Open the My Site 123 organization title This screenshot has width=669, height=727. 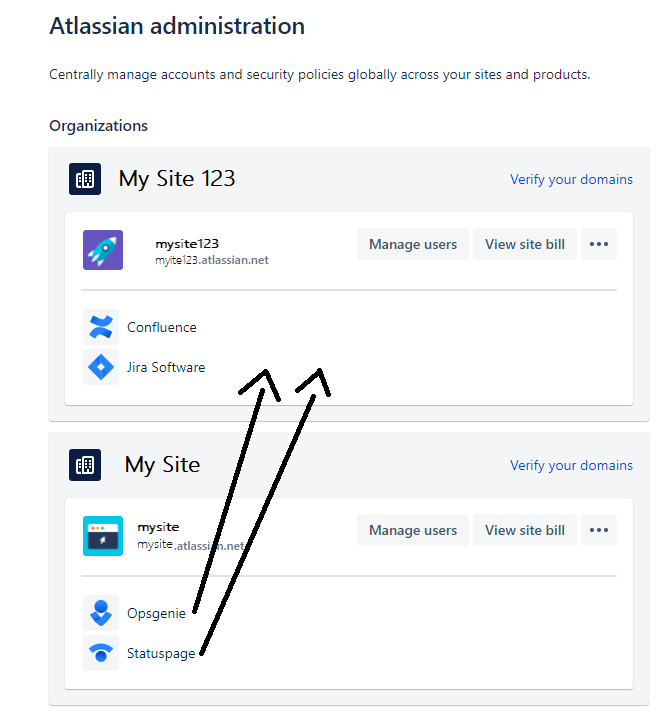click(177, 179)
